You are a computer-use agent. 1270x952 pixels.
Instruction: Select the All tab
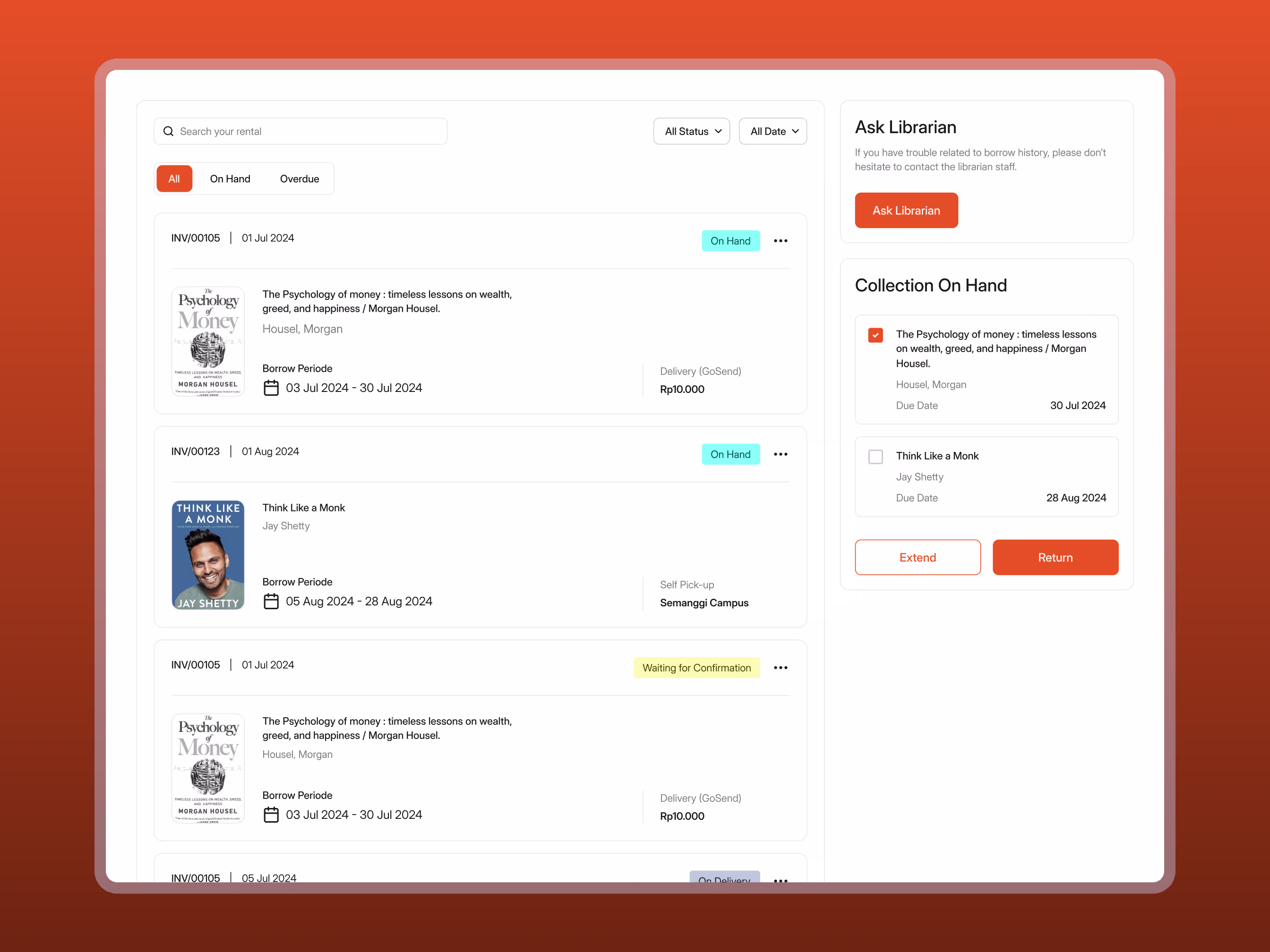(x=174, y=179)
